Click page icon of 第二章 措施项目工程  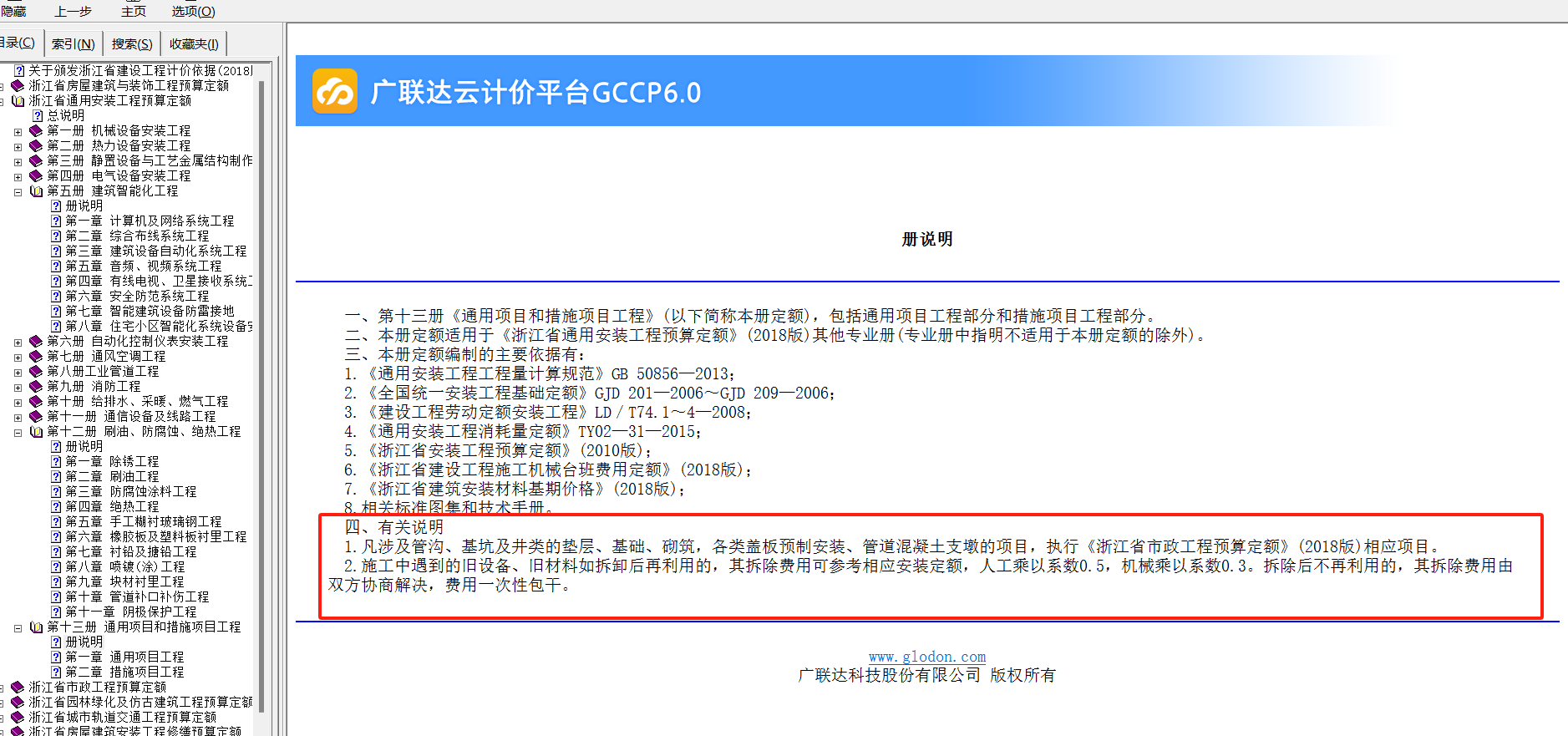pos(56,672)
